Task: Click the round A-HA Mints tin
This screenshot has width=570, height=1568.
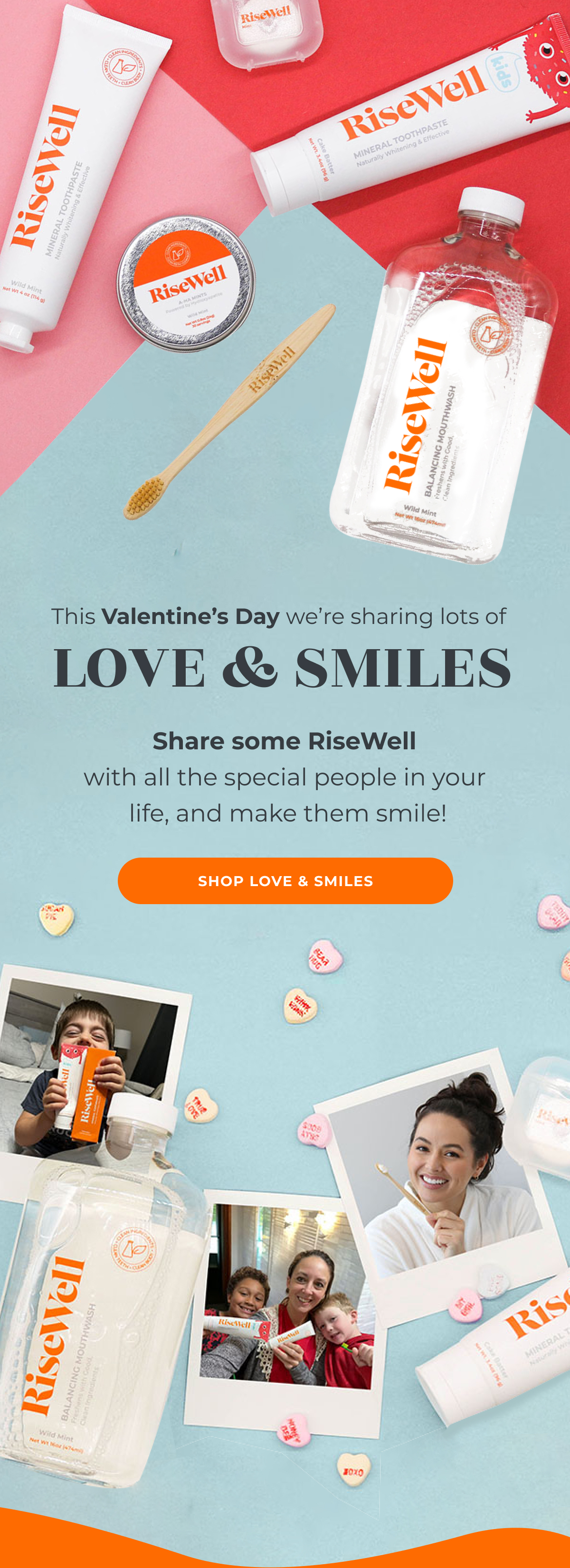Action: click(x=186, y=283)
